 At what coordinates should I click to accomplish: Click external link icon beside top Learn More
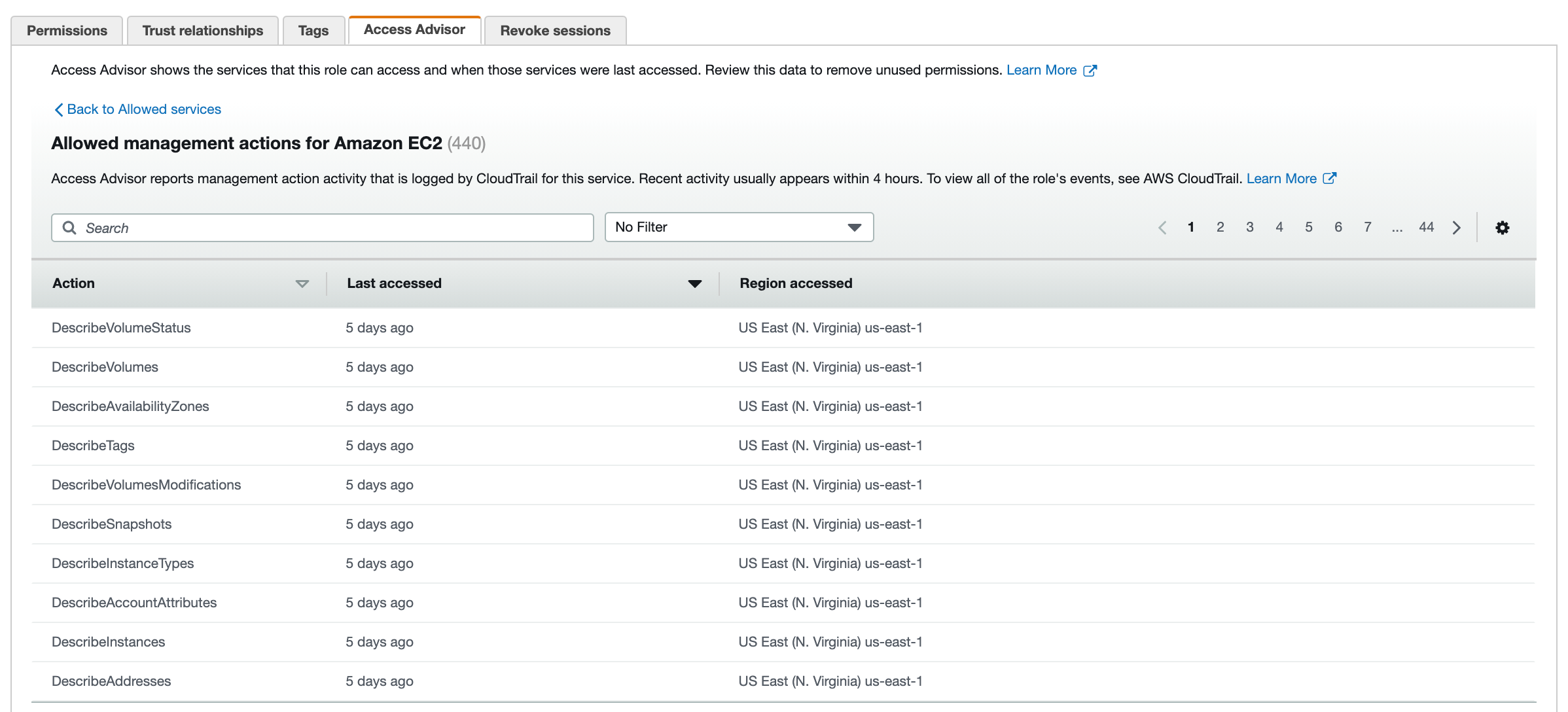click(1090, 70)
